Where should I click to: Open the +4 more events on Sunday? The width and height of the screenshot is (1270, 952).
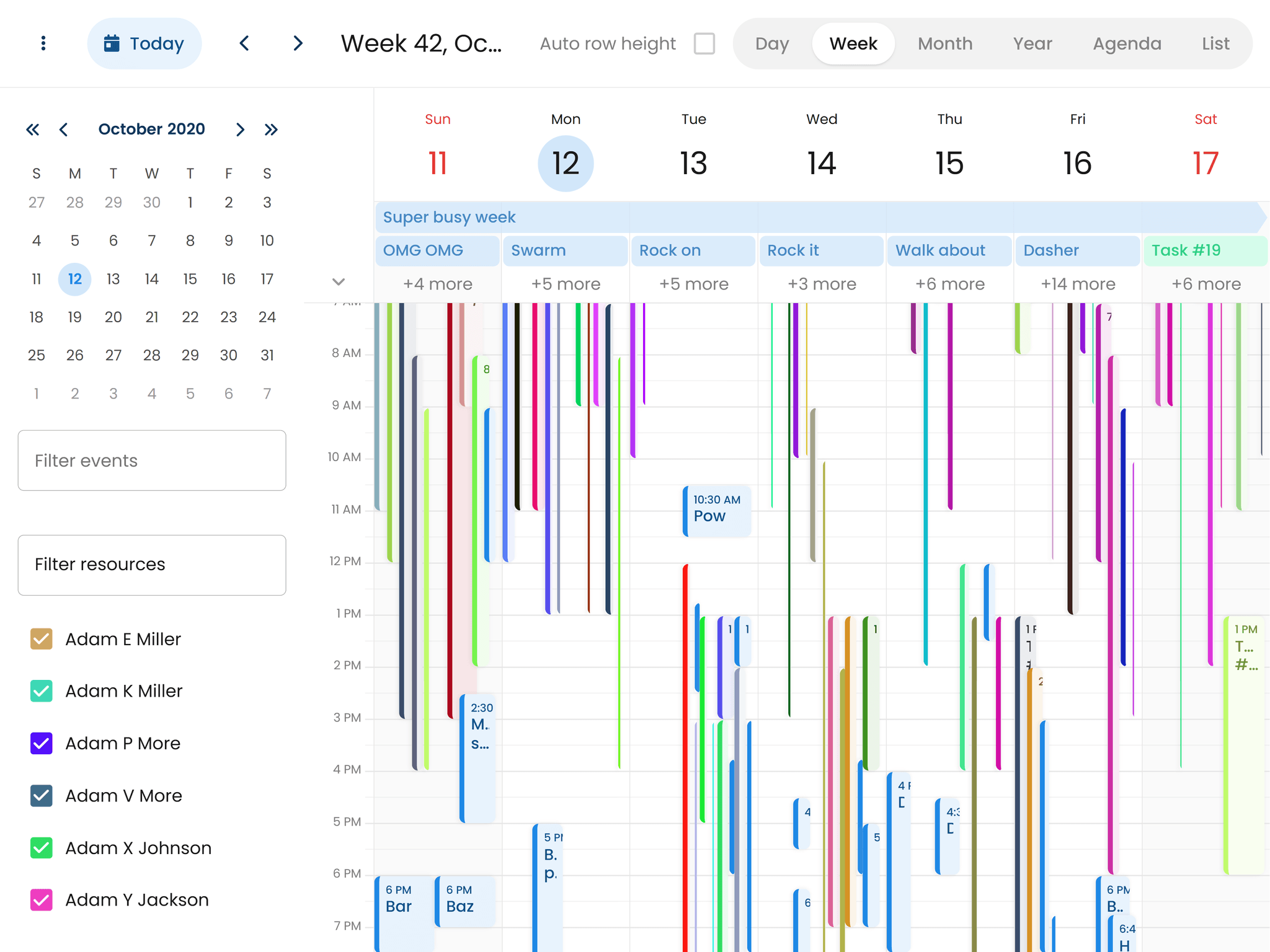click(437, 284)
